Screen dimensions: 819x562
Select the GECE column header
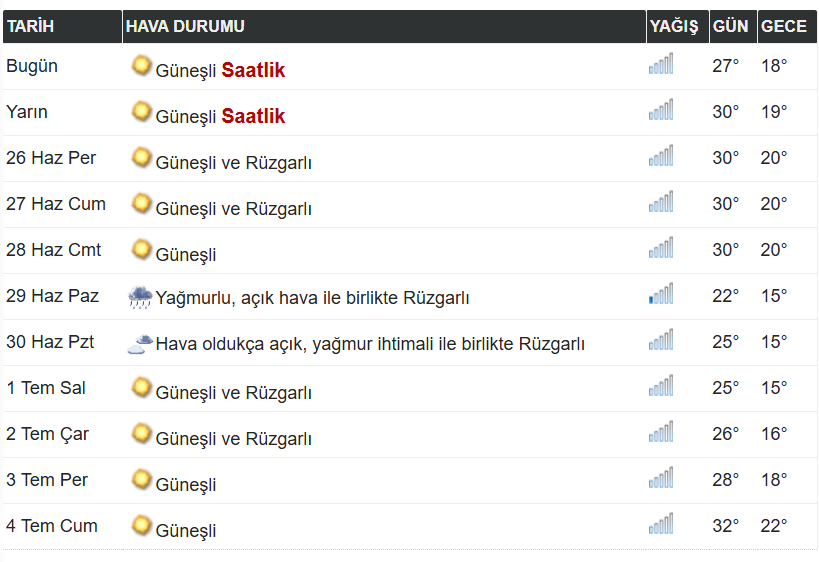pos(787,26)
